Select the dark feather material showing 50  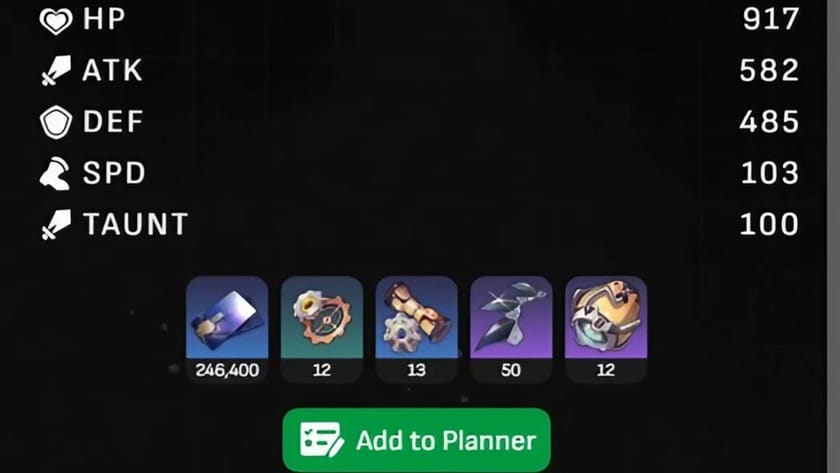click(511, 328)
